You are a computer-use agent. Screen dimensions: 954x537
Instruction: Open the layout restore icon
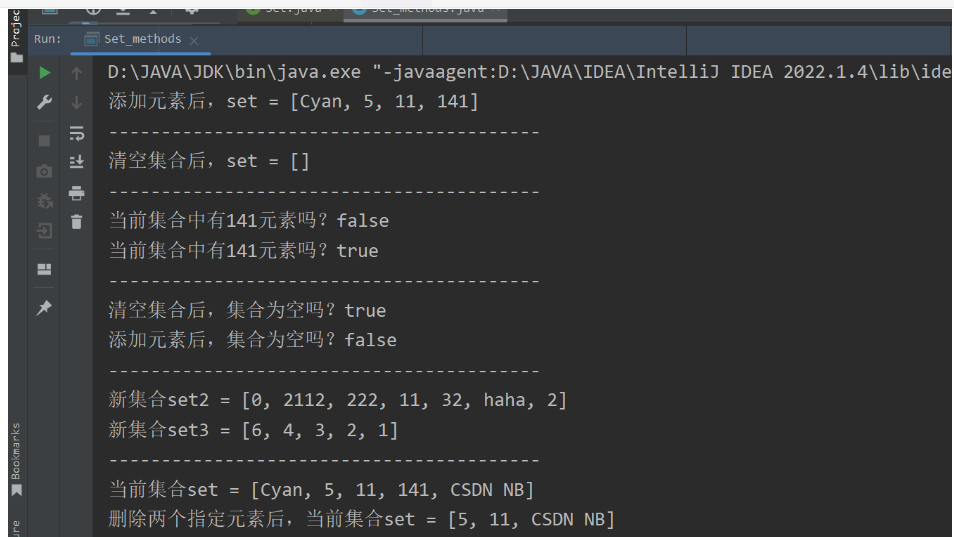coord(44,269)
